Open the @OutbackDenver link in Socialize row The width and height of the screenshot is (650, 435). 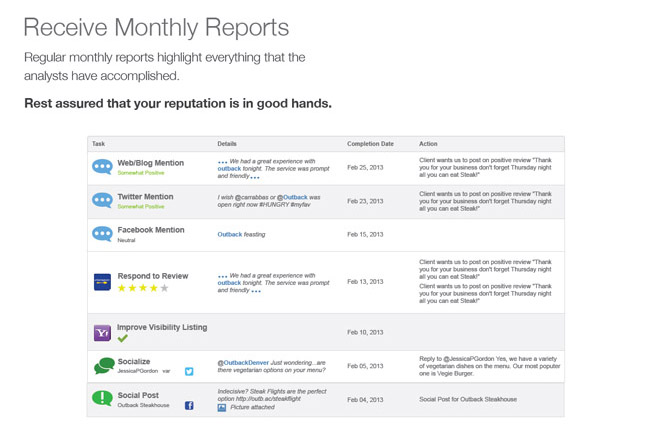click(243, 362)
